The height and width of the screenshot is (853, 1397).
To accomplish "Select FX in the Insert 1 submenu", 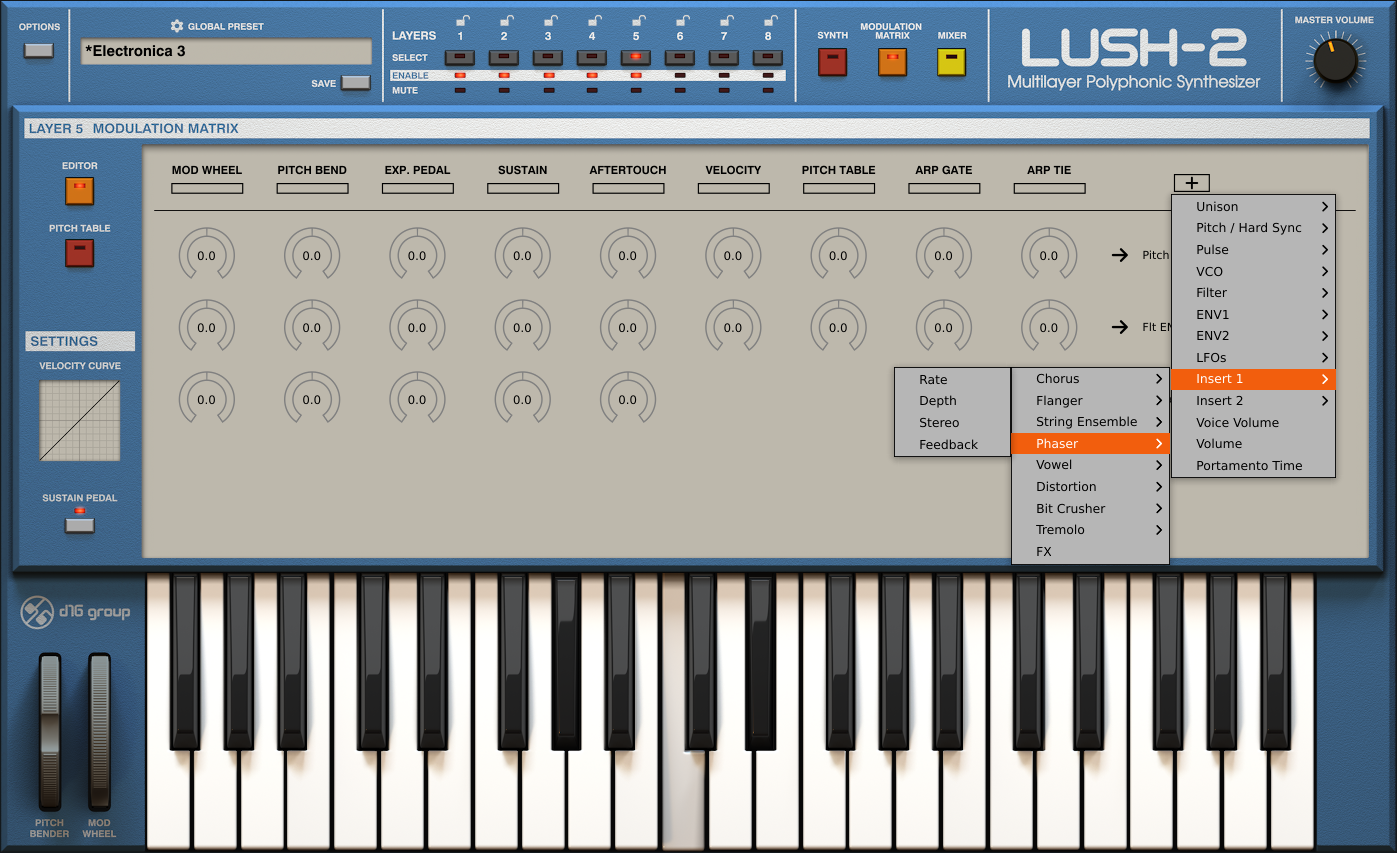I will 1090,552.
